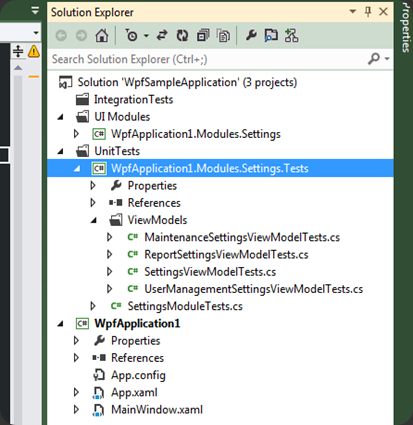The width and height of the screenshot is (413, 425).
Task: Click the Back navigation arrow in toolbar
Action: click(x=61, y=35)
